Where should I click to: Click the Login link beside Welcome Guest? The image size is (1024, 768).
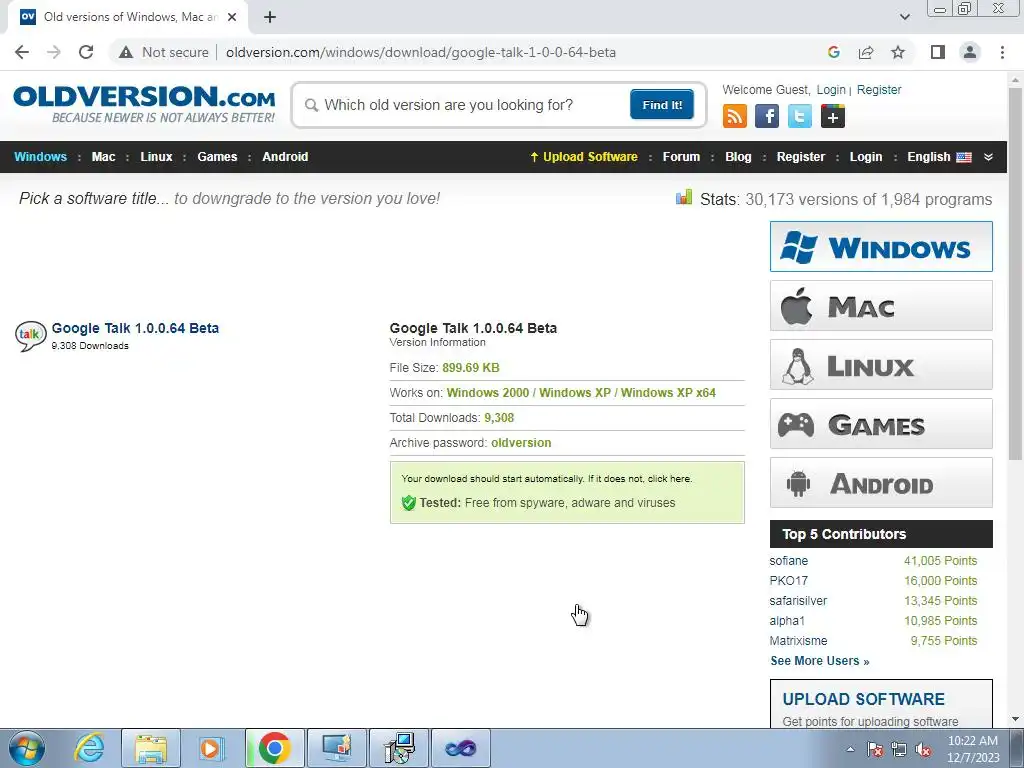pos(831,89)
